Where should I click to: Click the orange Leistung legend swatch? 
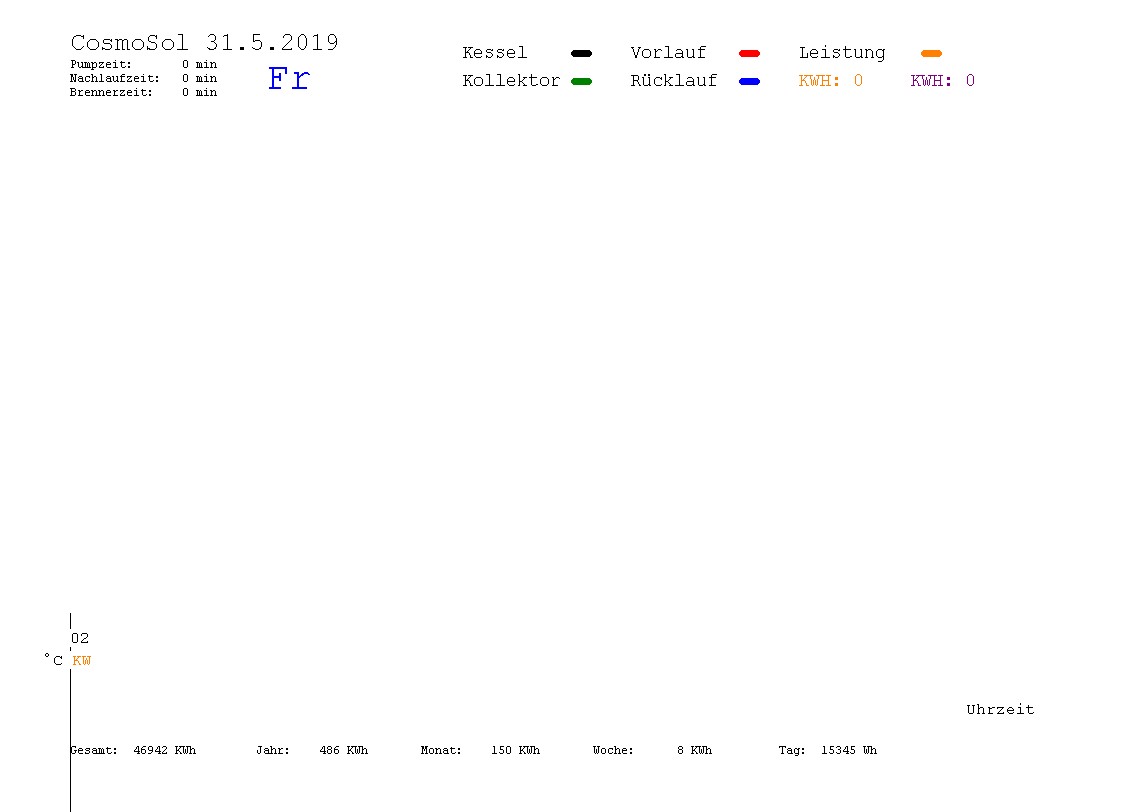pos(931,53)
